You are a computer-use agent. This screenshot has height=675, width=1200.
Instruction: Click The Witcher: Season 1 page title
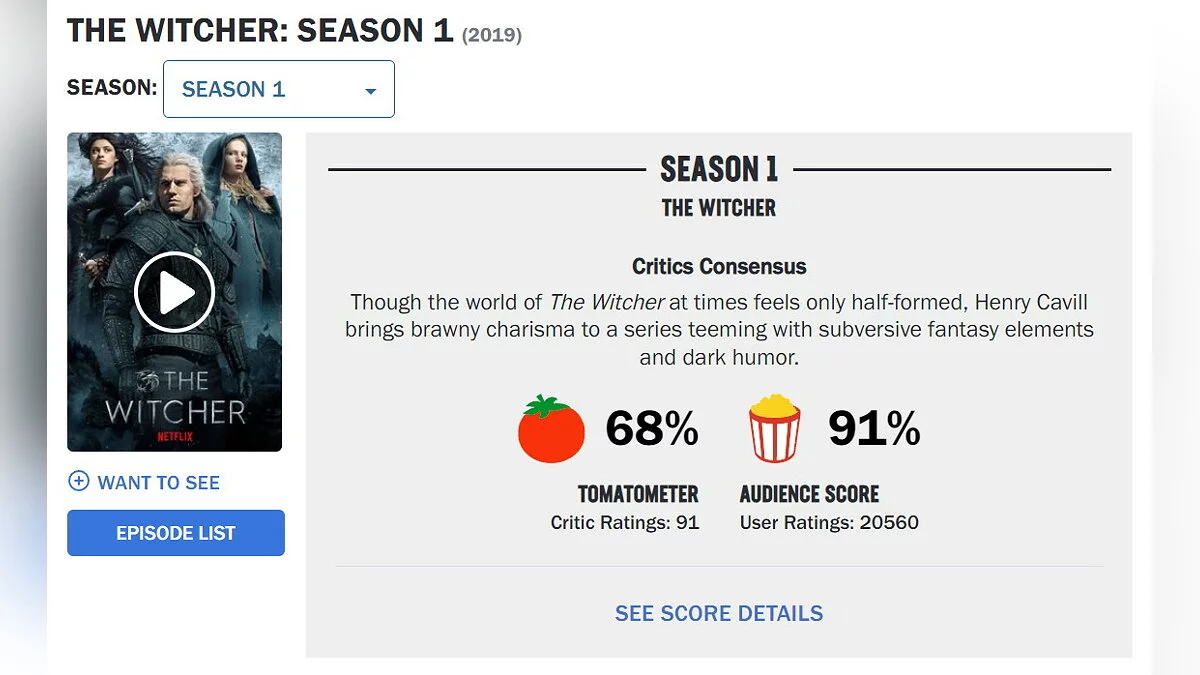click(x=260, y=31)
